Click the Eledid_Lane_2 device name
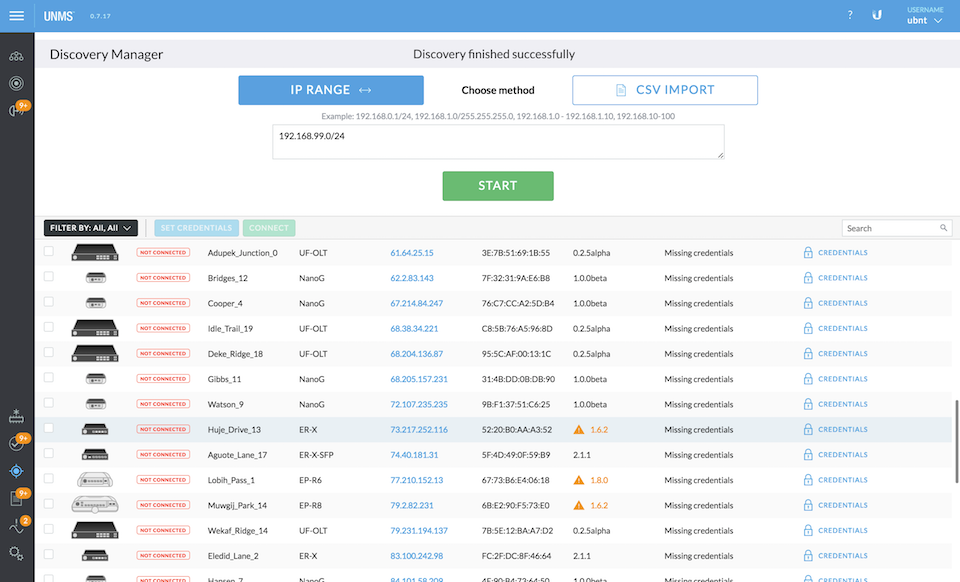 [x=233, y=556]
